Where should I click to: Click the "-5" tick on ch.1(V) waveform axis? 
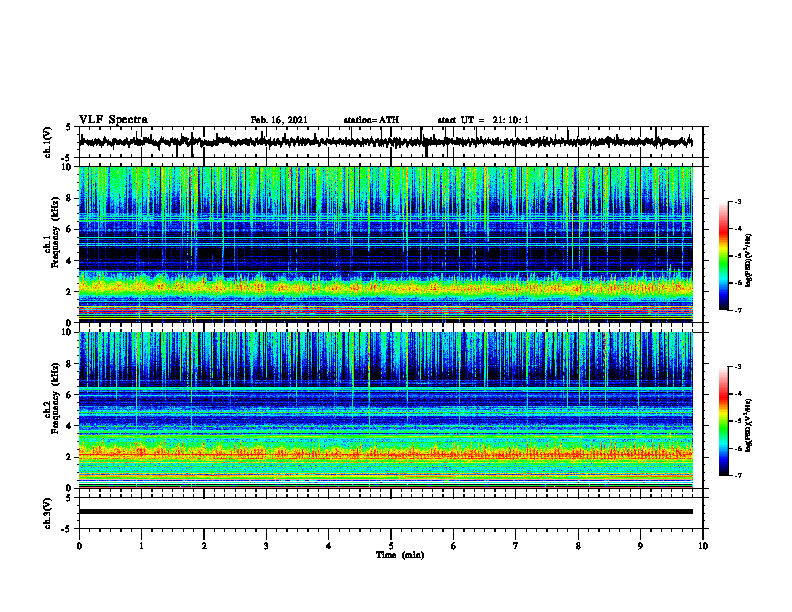tap(67, 158)
